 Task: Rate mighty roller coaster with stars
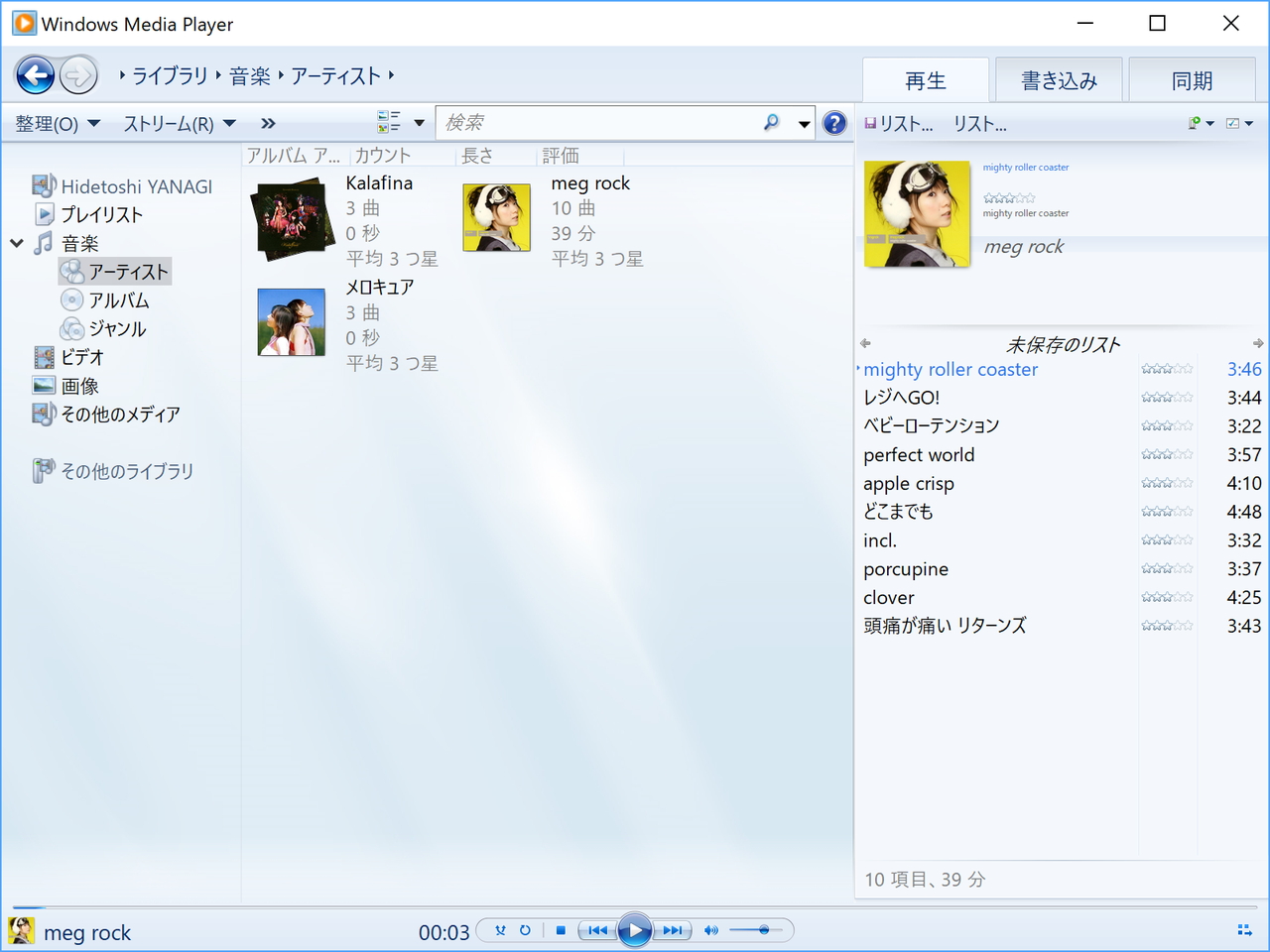pyautogui.click(x=1167, y=368)
